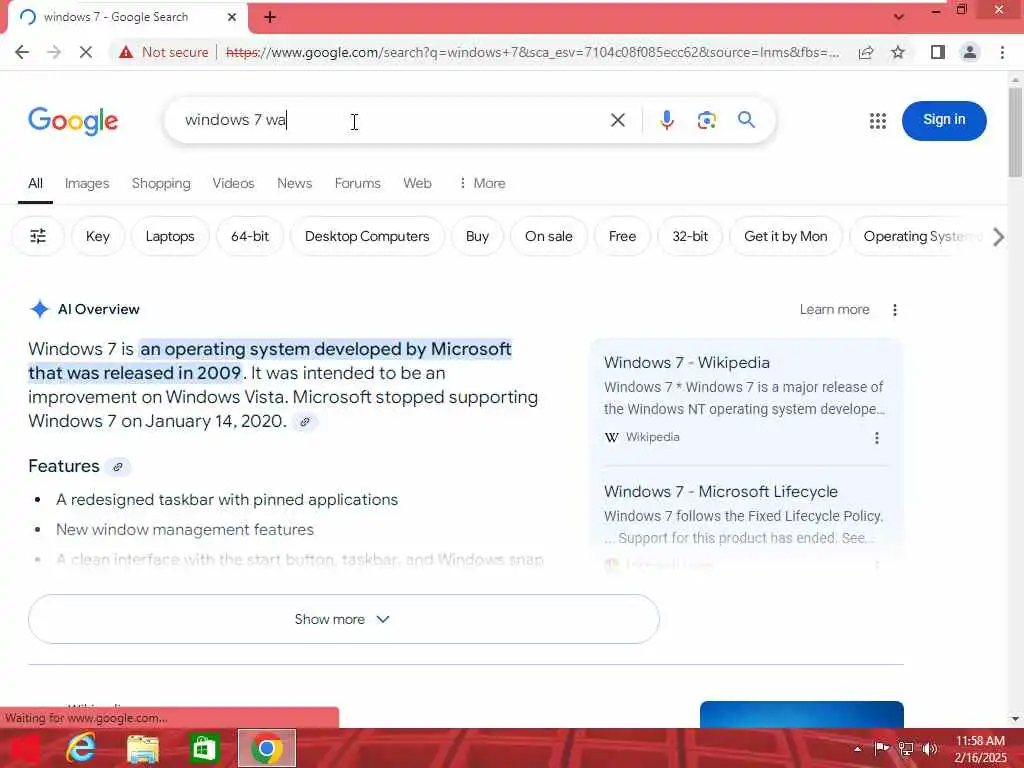Apply the 32-bit filter chip
This screenshot has height=768, width=1024.
click(690, 236)
